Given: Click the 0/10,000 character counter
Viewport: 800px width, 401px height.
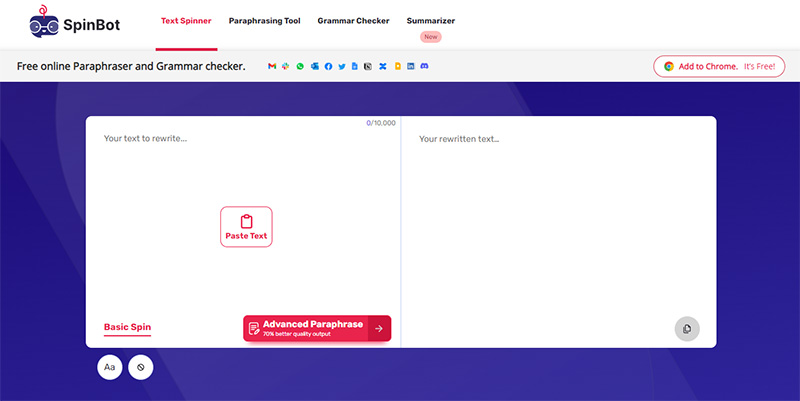Looking at the screenshot, I should coord(381,123).
